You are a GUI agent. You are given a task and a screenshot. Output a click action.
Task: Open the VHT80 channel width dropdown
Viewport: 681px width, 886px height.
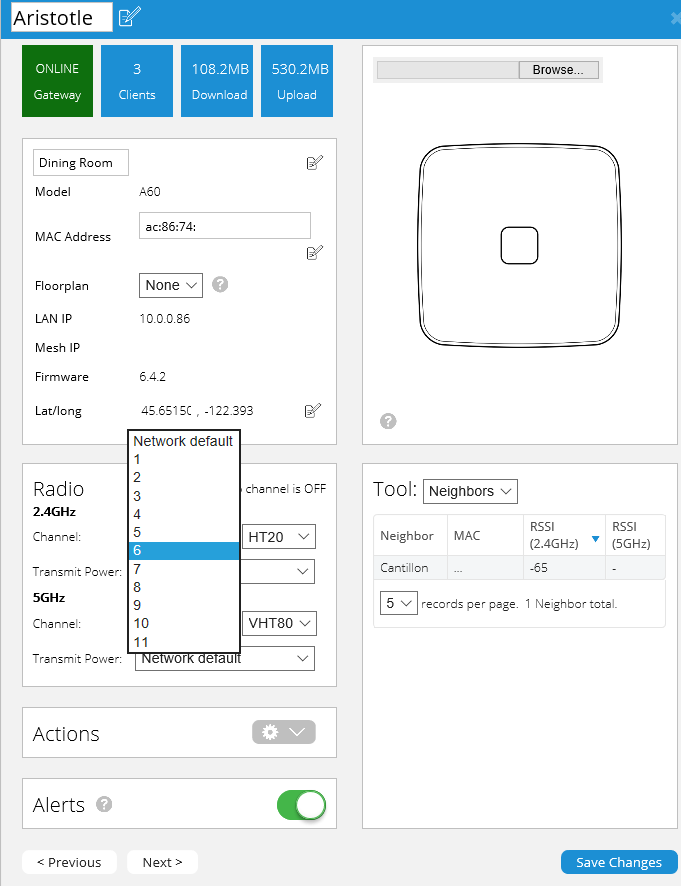tap(279, 623)
